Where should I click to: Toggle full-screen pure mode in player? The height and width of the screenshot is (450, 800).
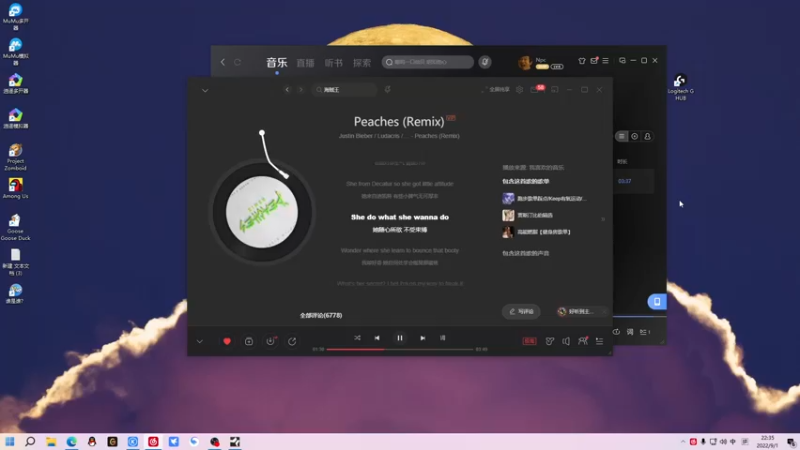tap(495, 90)
